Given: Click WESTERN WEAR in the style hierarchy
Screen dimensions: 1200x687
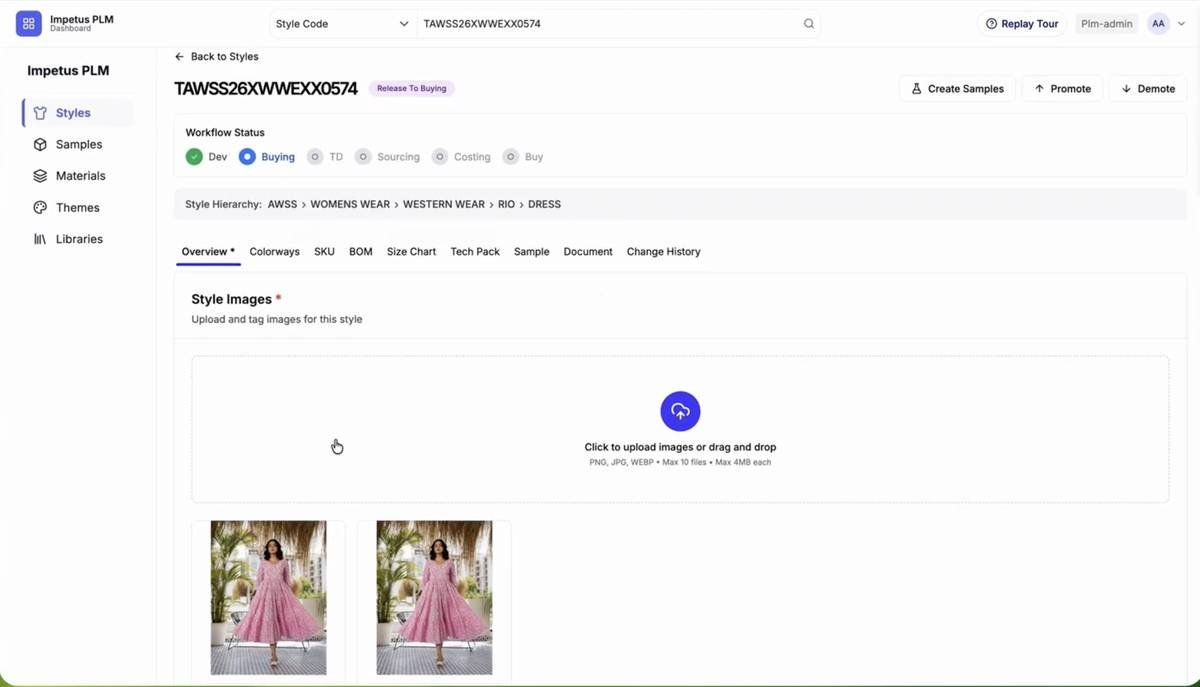Looking at the screenshot, I should click(x=444, y=204).
